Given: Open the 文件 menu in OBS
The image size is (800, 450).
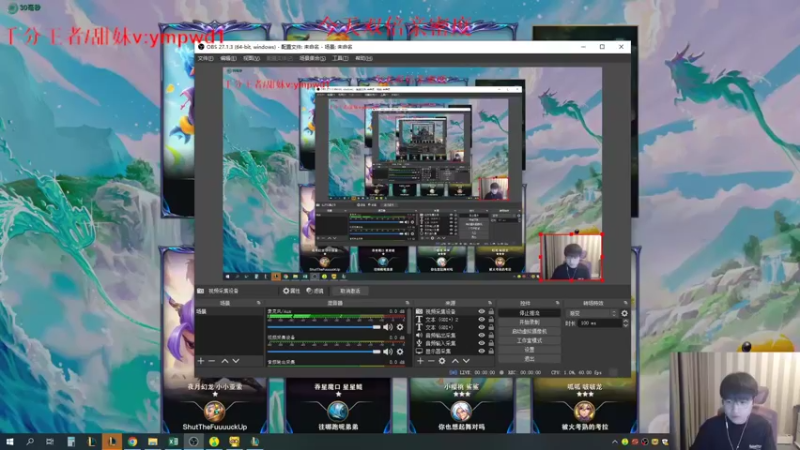Looking at the screenshot, I should point(205,59).
